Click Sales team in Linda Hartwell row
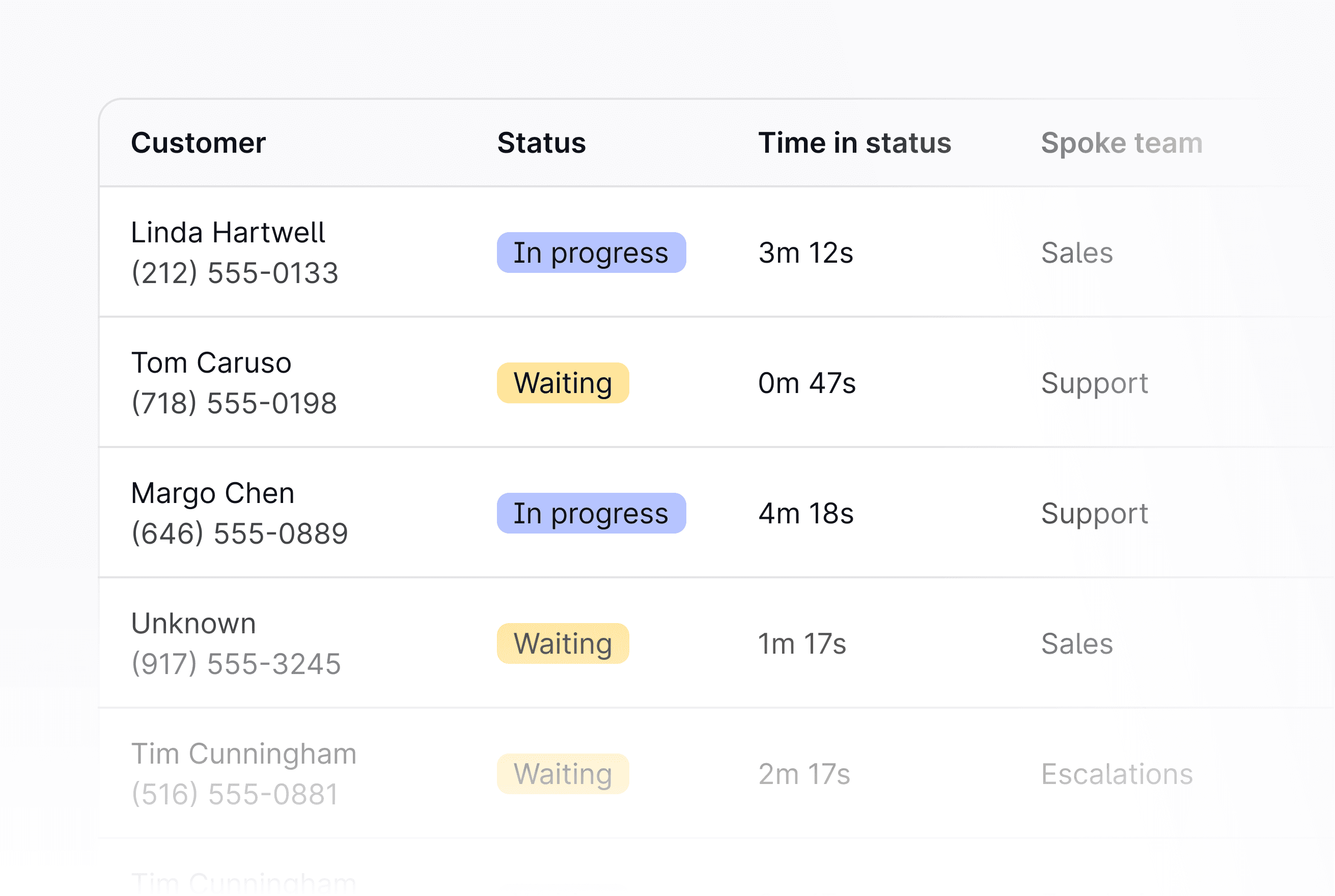The height and width of the screenshot is (896, 1335). coord(1076,253)
